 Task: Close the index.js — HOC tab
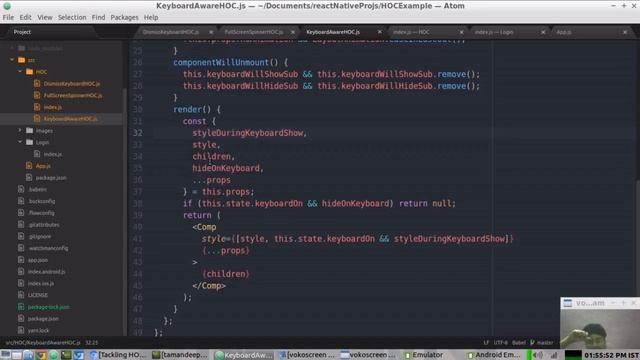pos(461,32)
